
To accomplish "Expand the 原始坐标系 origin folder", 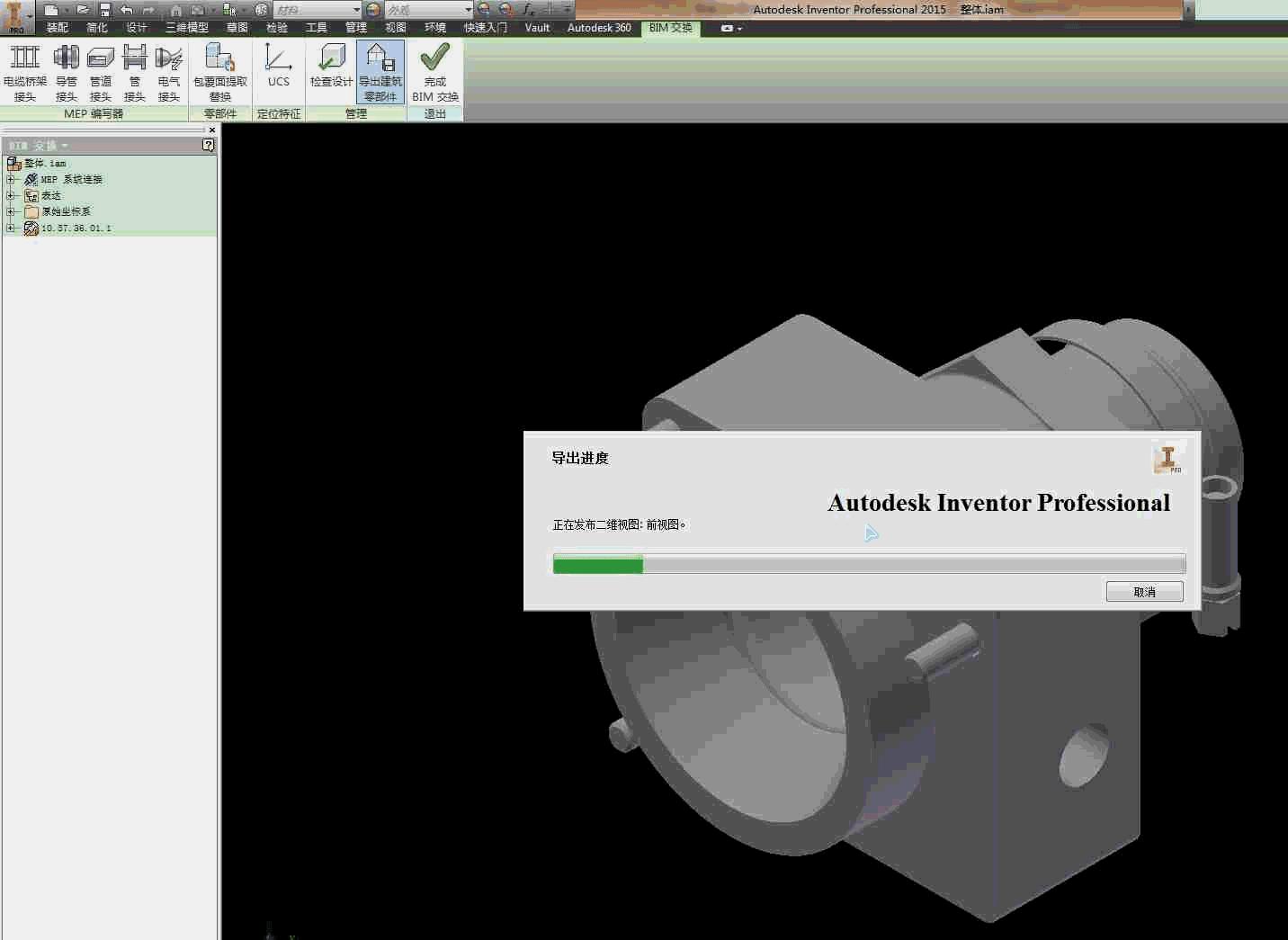I will (11, 211).
